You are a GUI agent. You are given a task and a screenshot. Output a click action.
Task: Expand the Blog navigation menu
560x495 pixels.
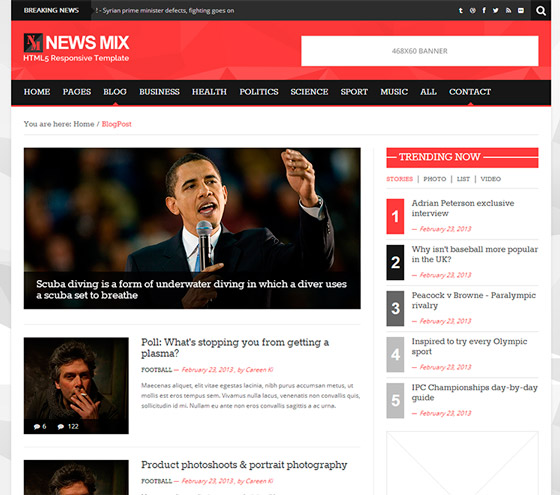(x=115, y=92)
